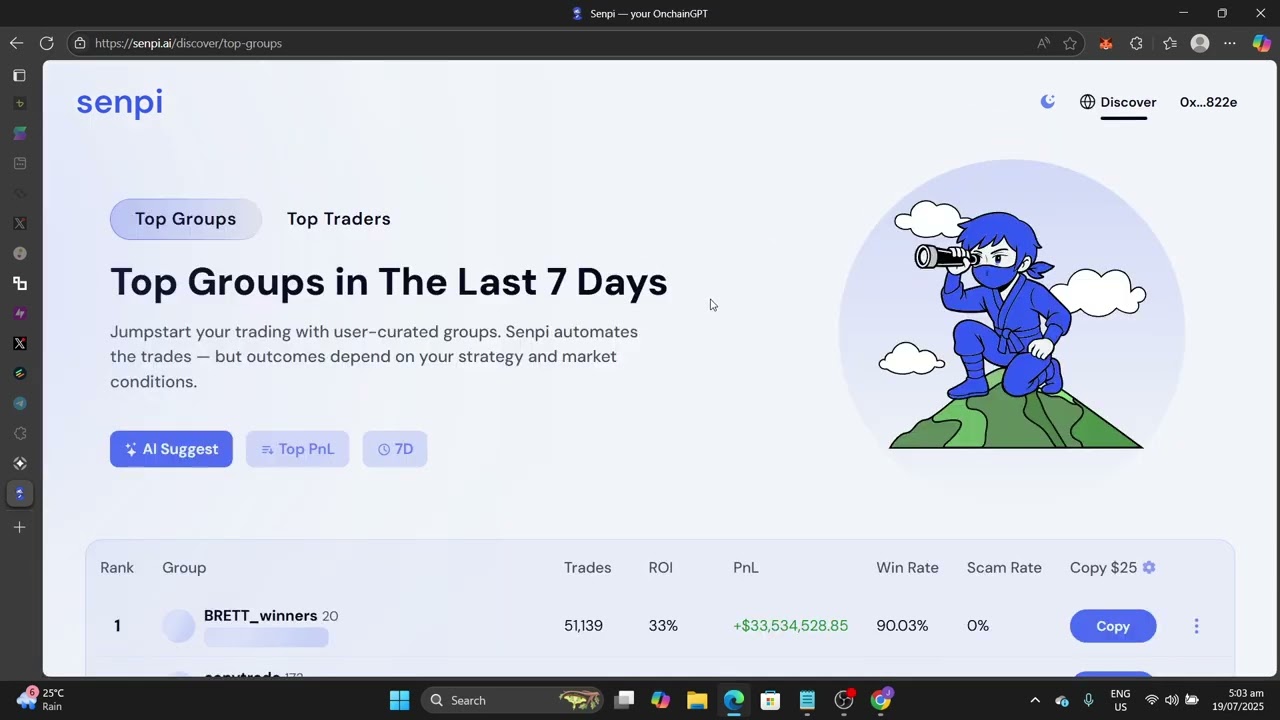Click the senpi logo

tap(119, 103)
